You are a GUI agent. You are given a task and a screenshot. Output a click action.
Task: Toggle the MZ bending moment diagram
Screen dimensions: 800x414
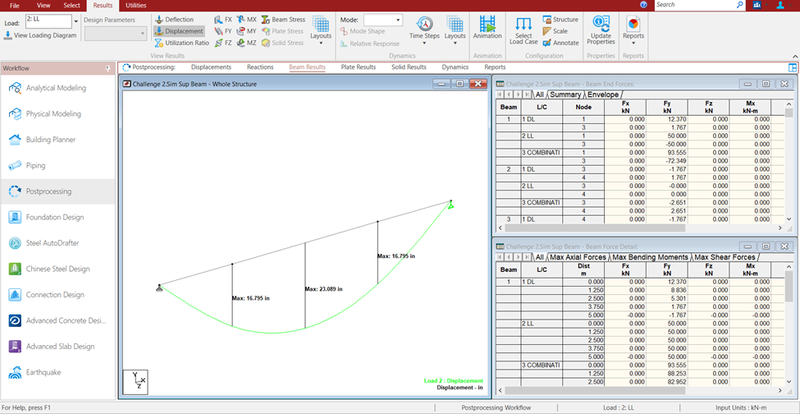point(246,43)
